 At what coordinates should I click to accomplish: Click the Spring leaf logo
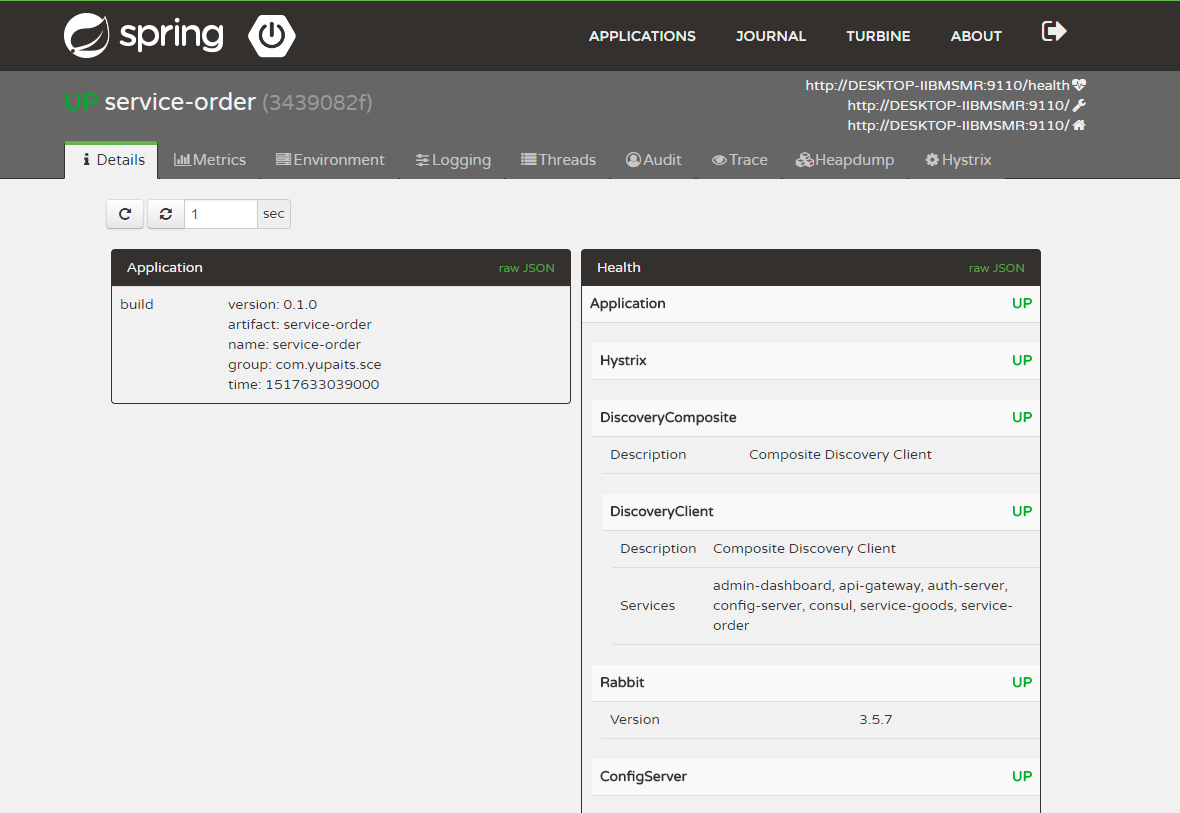coord(87,36)
